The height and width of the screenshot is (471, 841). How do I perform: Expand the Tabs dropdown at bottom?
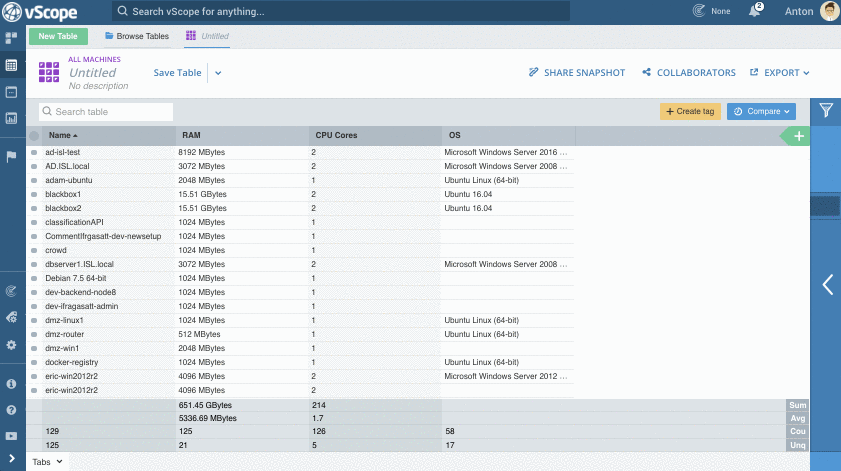pyautogui.click(x=47, y=462)
